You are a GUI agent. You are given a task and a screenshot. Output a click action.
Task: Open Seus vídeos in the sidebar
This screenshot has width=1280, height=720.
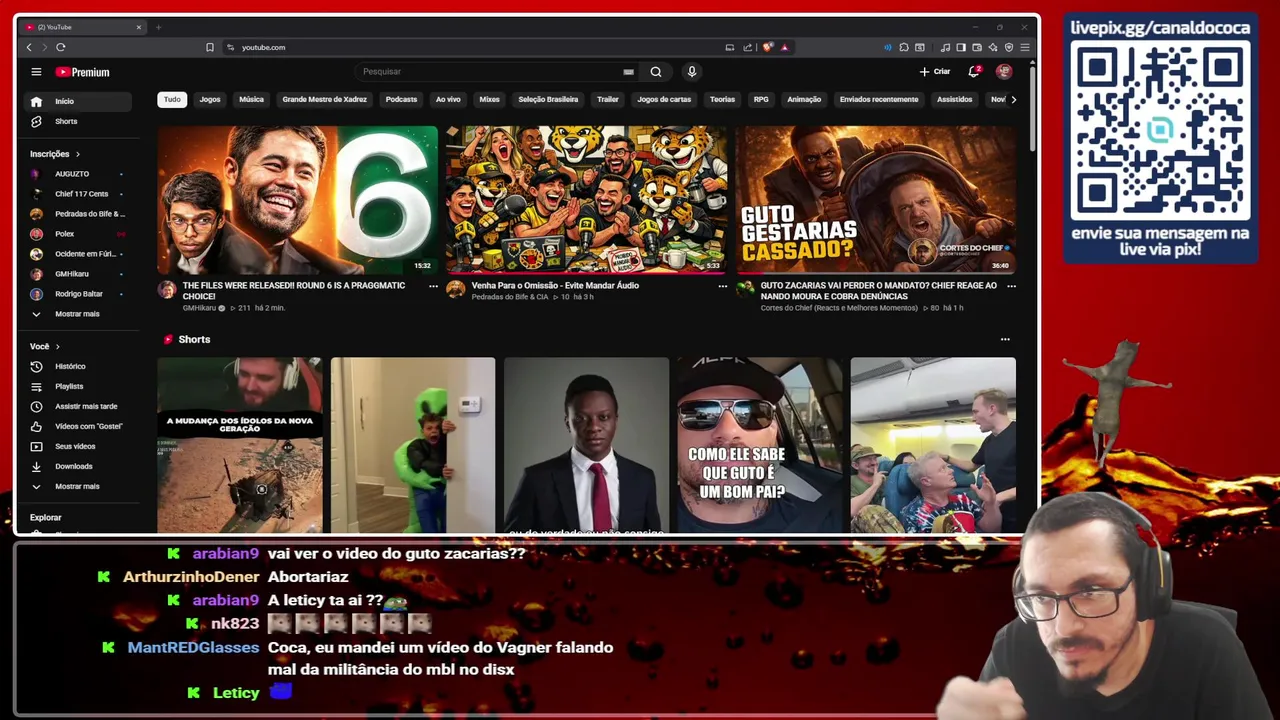[78, 446]
